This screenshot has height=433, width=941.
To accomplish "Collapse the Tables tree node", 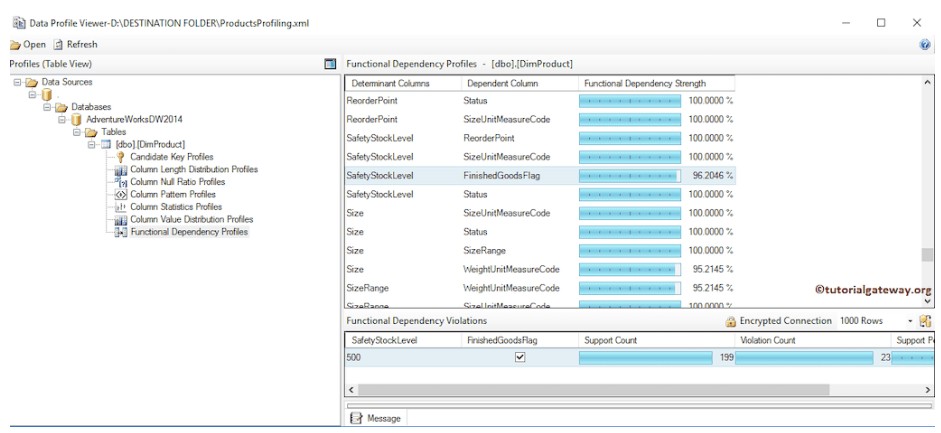I will tap(77, 132).
